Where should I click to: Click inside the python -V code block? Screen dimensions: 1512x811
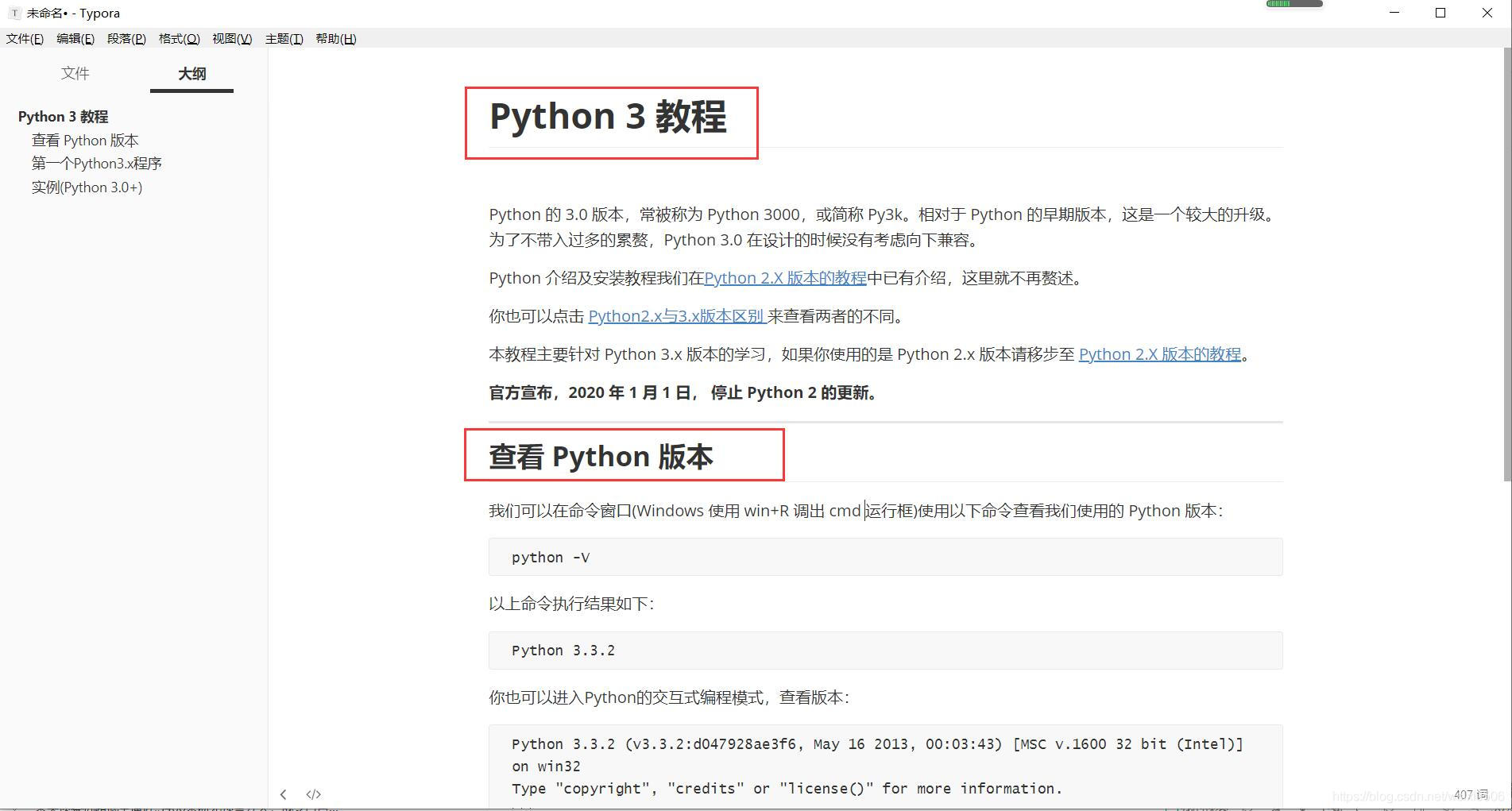click(885, 557)
